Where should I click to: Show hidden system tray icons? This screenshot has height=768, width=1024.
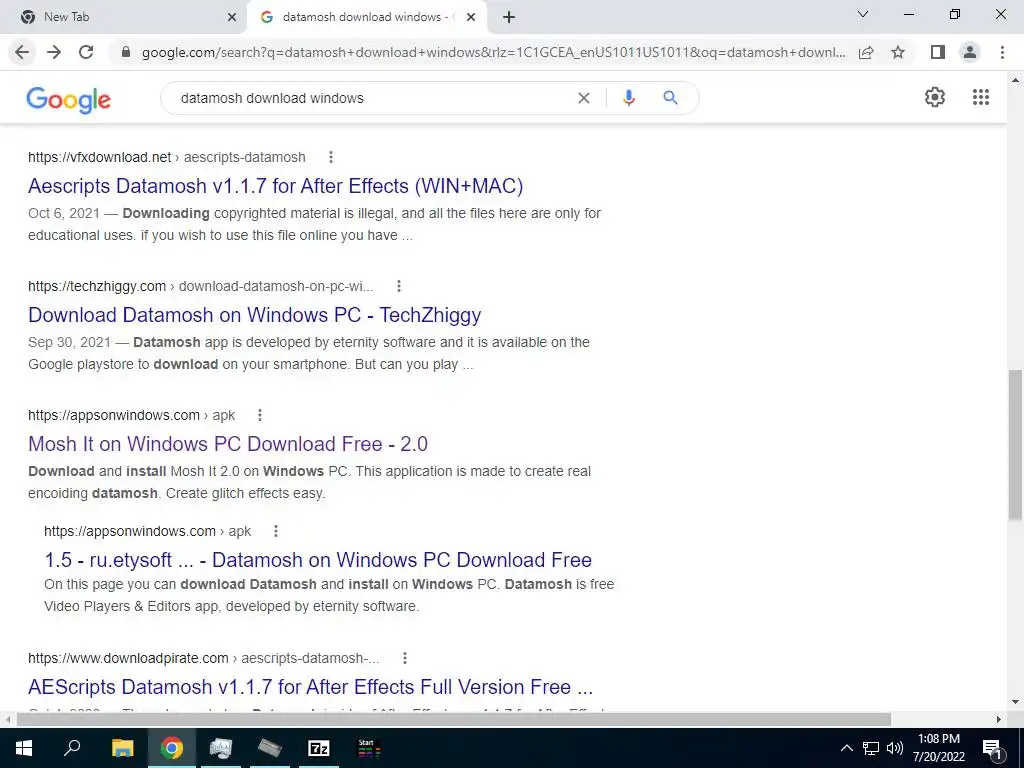coord(846,748)
